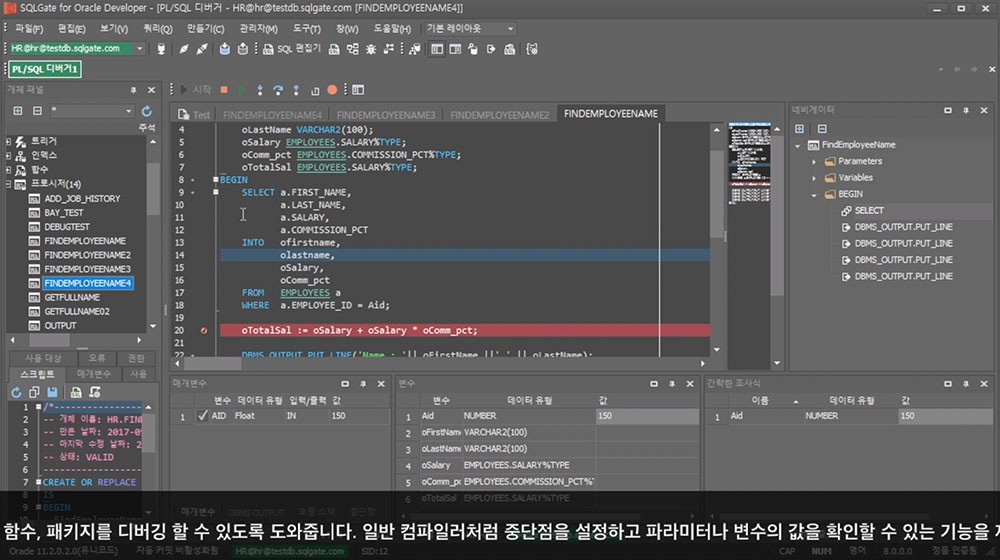Click the disconnect plug icon
This screenshot has width=1000, height=560.
click(x=202, y=48)
